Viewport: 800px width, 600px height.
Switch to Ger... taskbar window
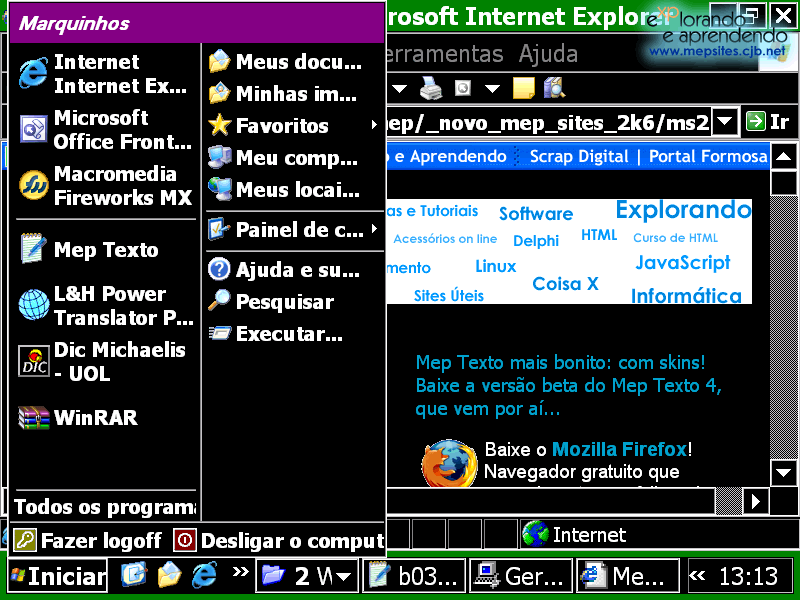tap(521, 576)
